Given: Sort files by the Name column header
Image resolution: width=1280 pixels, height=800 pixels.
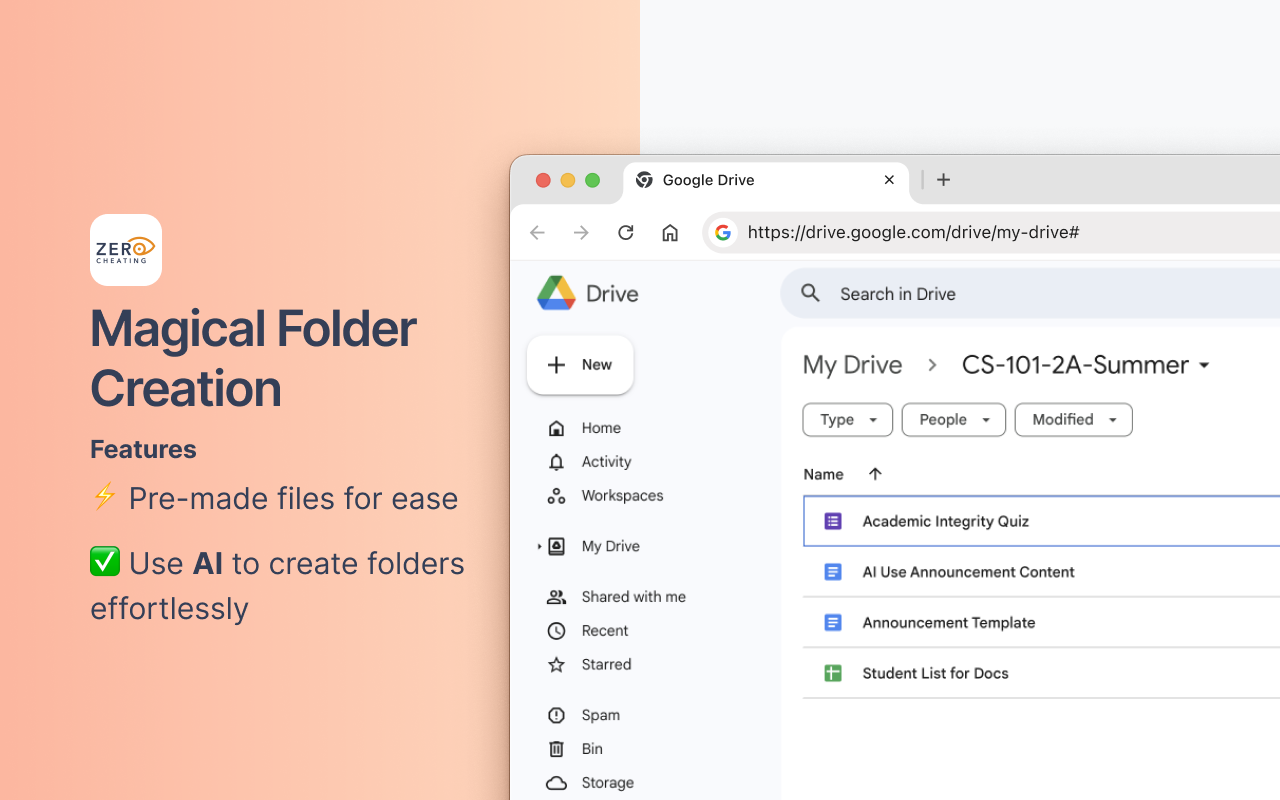Looking at the screenshot, I should (x=823, y=474).
